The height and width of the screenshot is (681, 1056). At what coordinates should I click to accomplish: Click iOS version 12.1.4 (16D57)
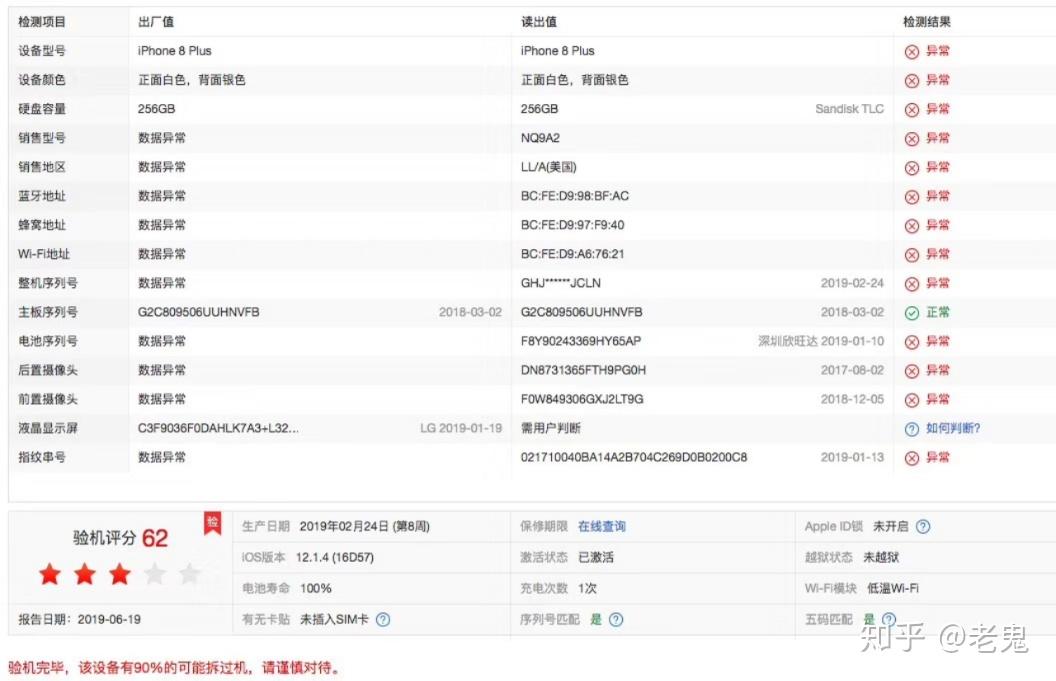click(335, 557)
